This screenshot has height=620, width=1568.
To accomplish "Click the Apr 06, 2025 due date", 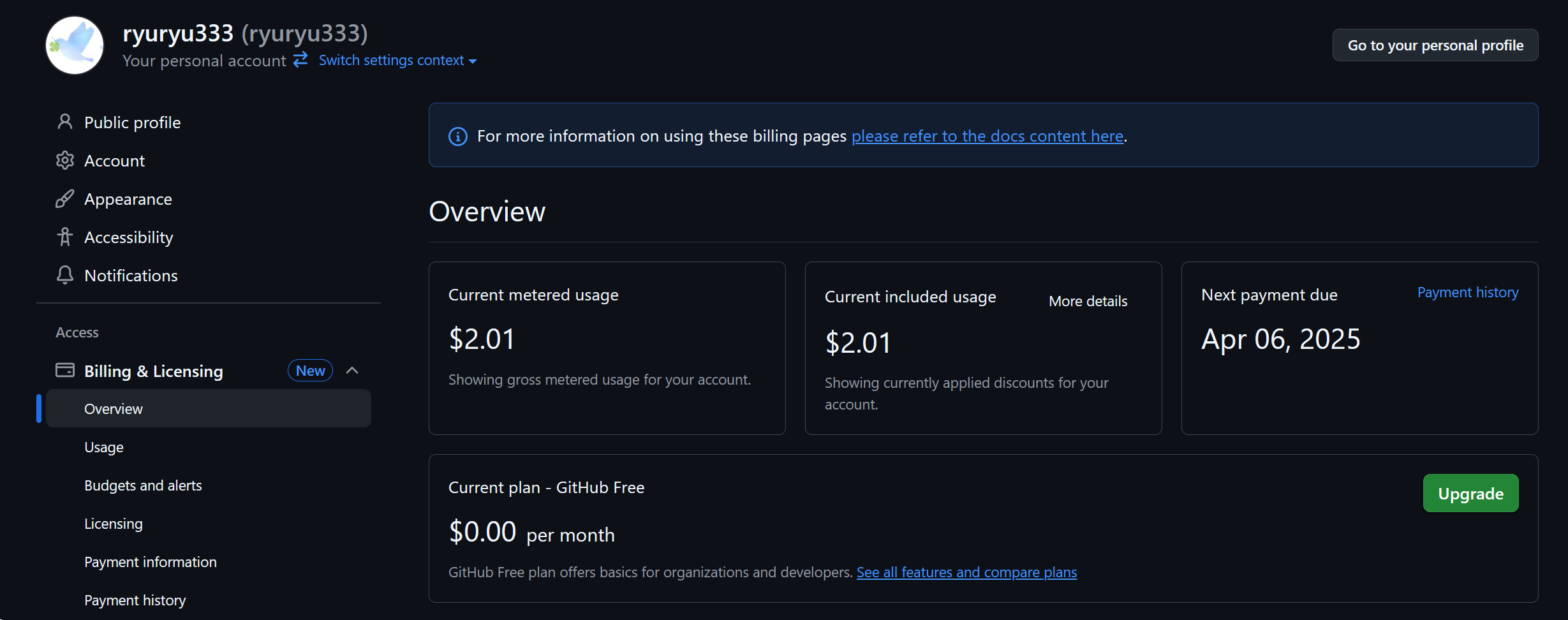I will click(x=1281, y=339).
